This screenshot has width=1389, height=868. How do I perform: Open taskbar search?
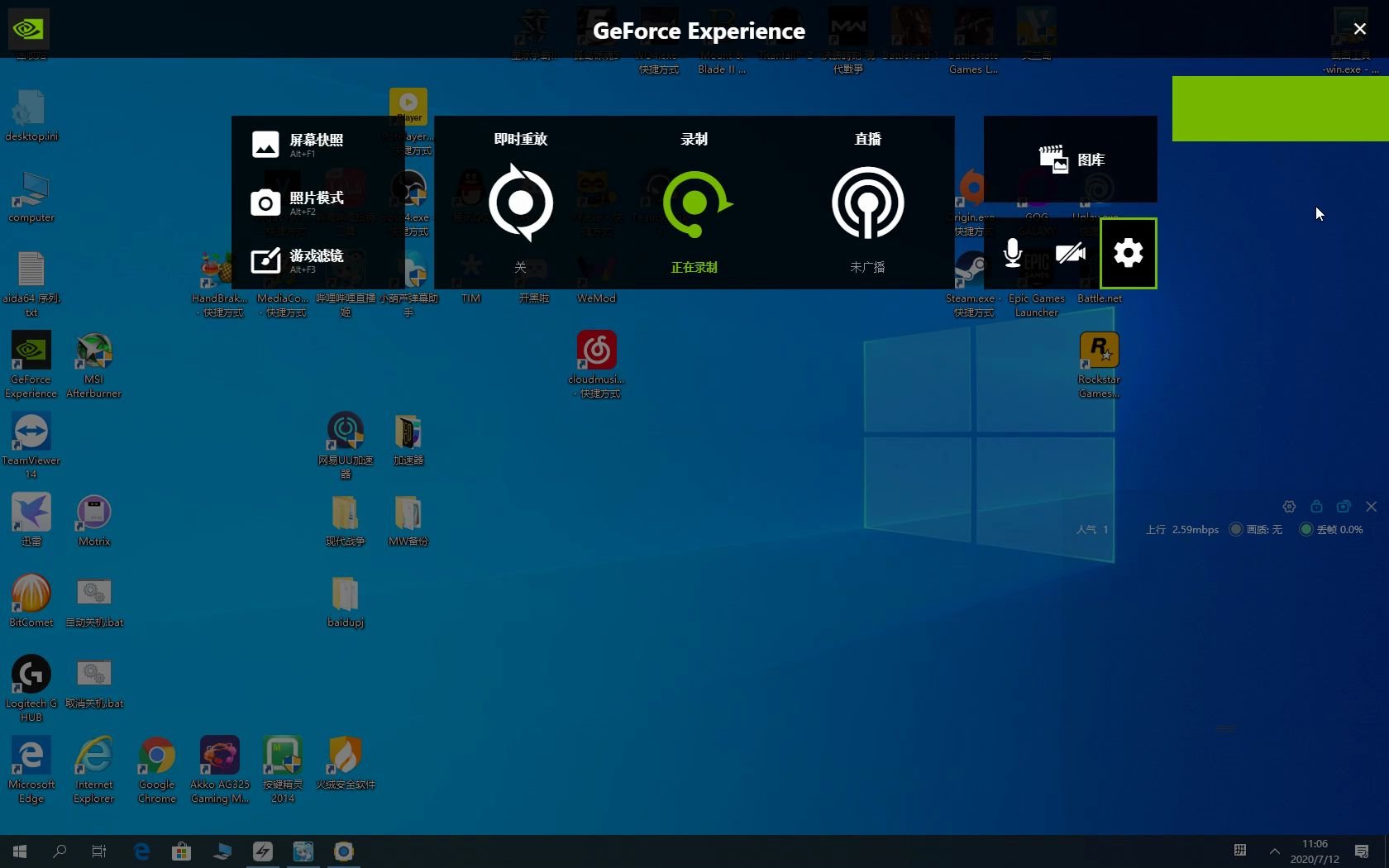[60, 851]
